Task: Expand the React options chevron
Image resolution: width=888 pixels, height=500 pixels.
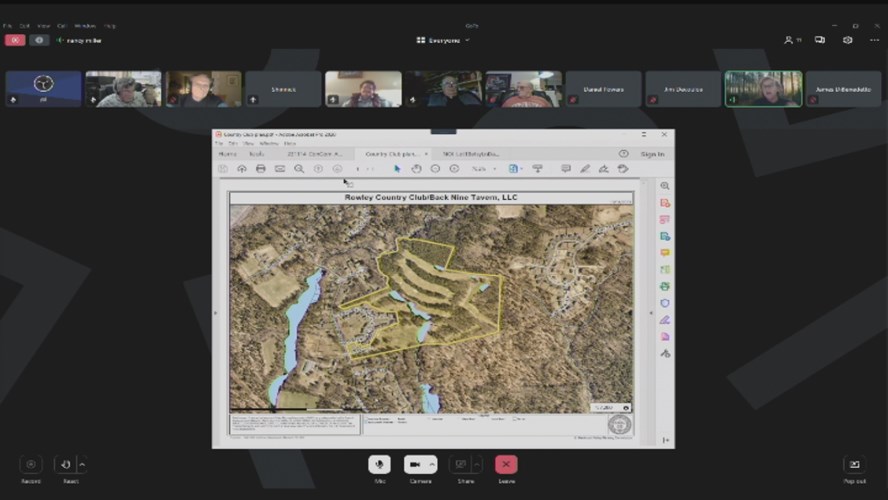Action: 82,464
